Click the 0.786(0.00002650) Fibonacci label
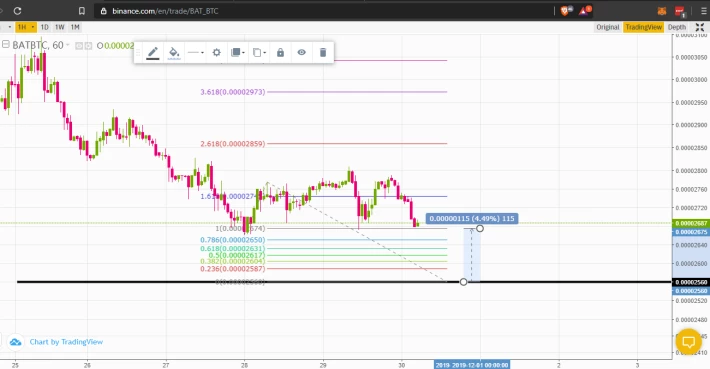 tap(232, 240)
